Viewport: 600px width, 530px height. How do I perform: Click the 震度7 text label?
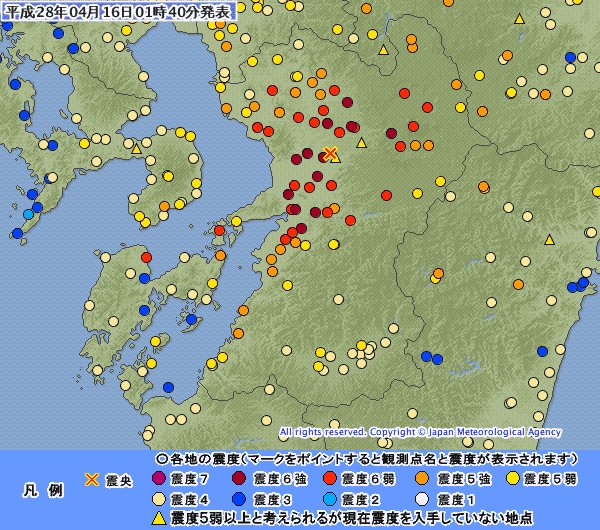[190, 479]
